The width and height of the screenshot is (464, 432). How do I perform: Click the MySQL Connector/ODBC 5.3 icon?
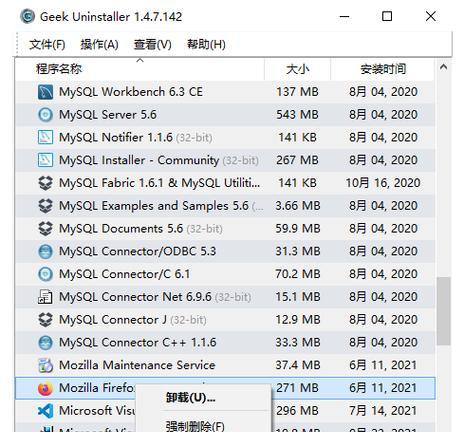click(x=45, y=251)
